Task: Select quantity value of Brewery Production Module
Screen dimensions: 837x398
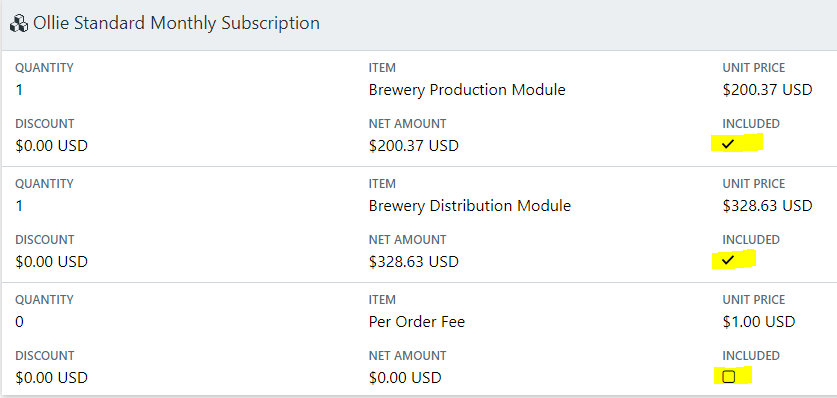Action: coord(19,90)
